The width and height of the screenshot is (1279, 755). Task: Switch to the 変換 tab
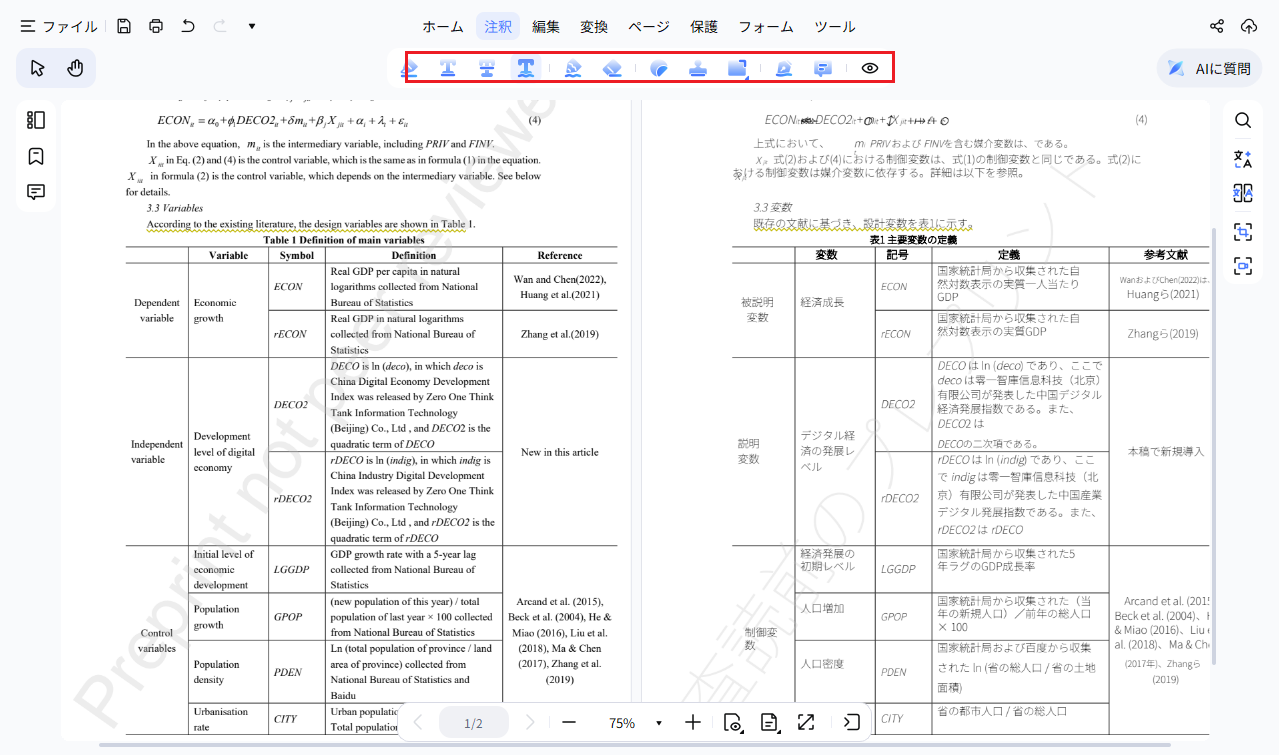pyautogui.click(x=594, y=27)
